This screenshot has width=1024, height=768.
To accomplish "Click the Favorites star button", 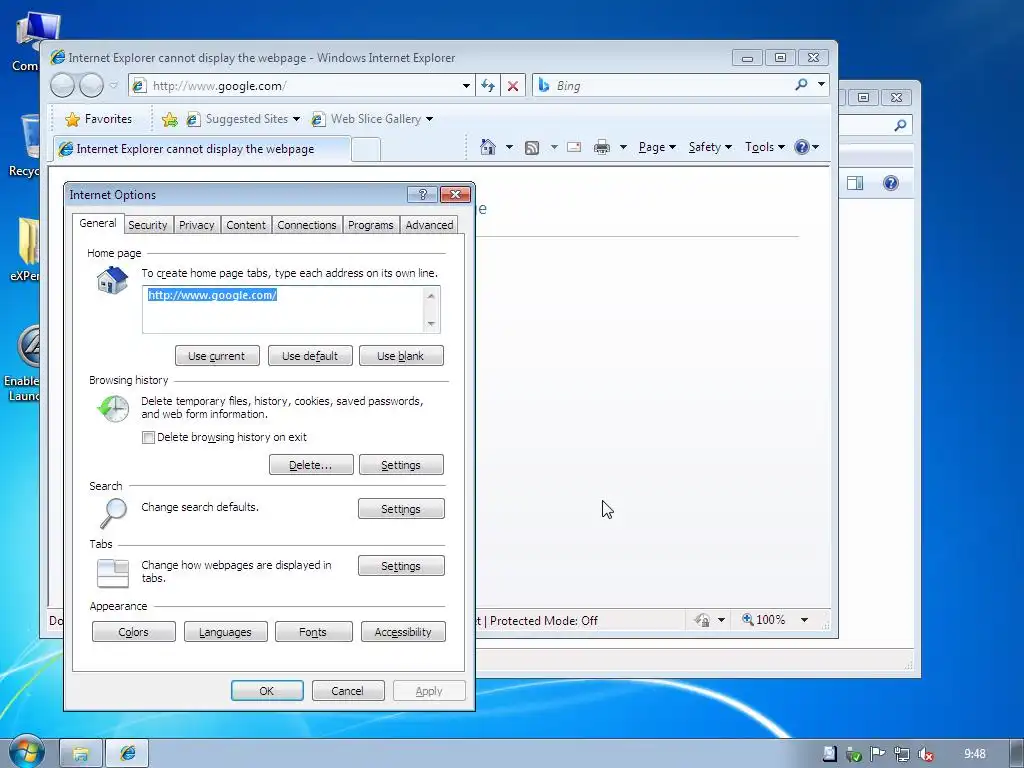I will (99, 119).
